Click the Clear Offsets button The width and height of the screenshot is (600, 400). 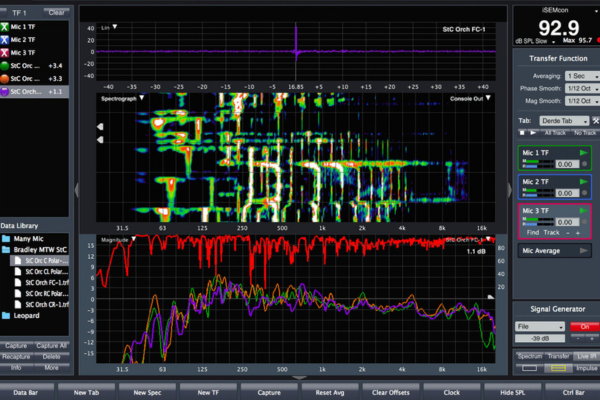391,392
